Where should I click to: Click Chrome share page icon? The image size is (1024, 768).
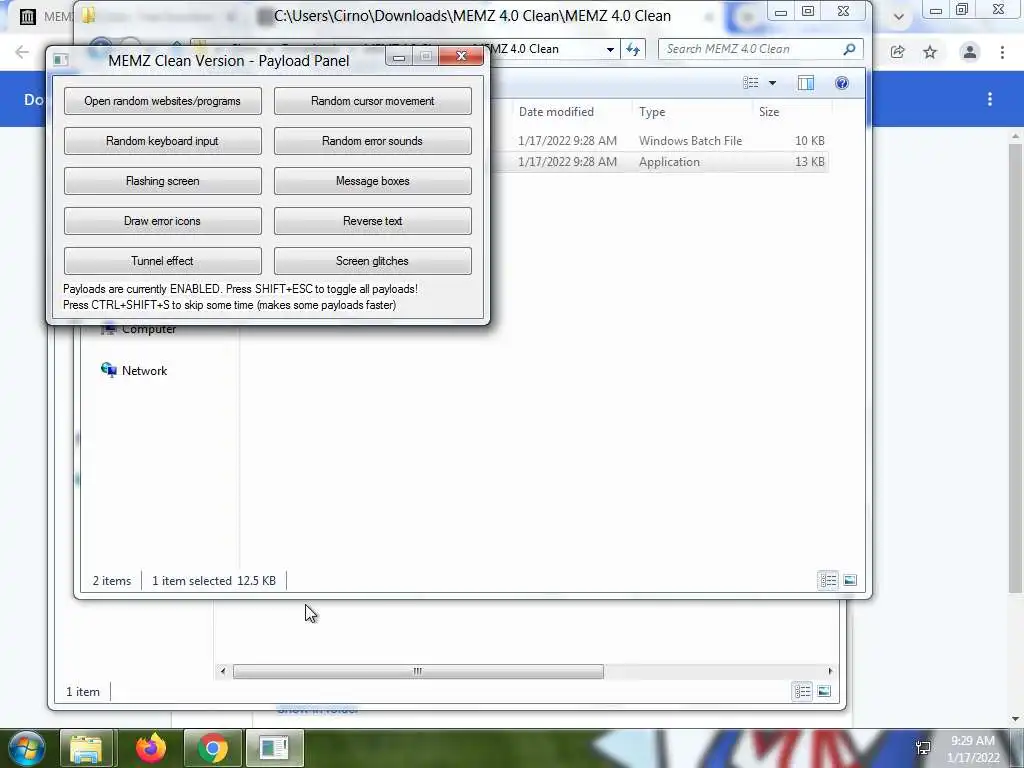point(897,52)
